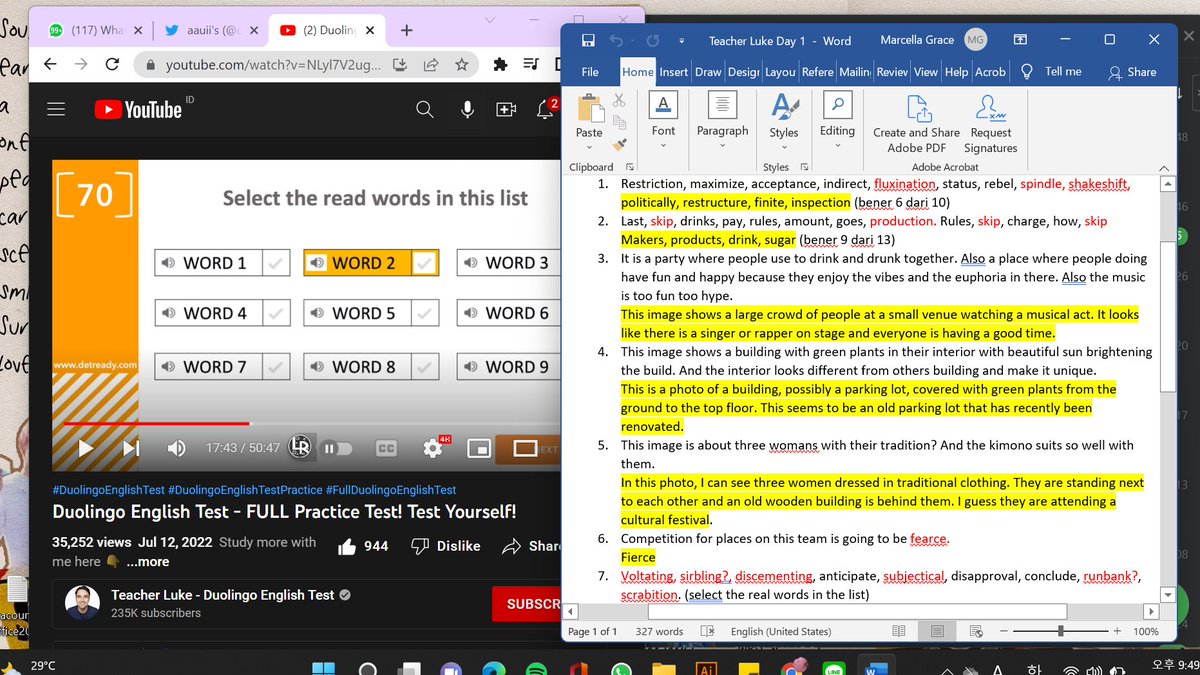Click the Word zoom slider handle

click(1061, 632)
